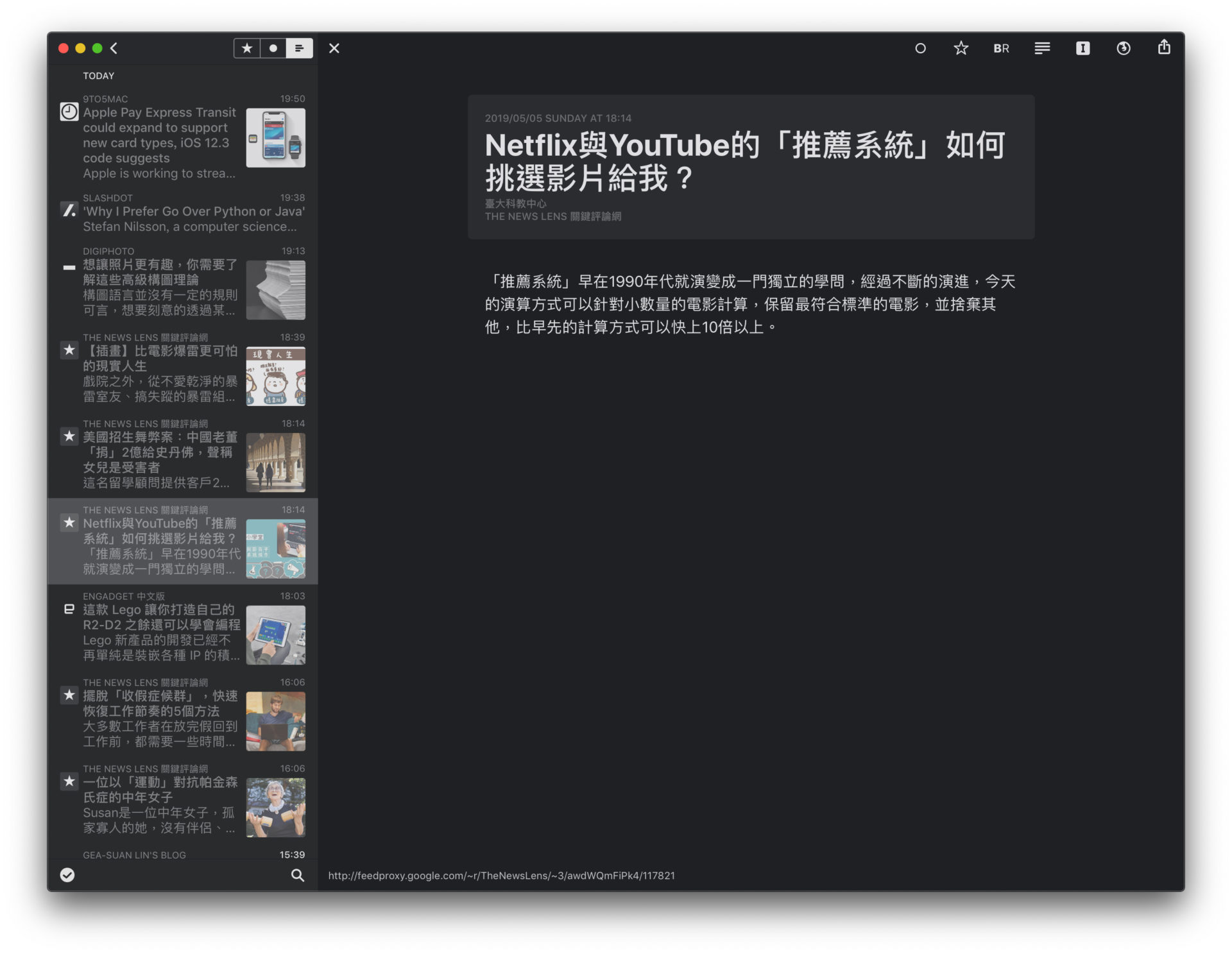Image resolution: width=1232 pixels, height=954 pixels.
Task: Filter list to unread articles
Action: [273, 48]
